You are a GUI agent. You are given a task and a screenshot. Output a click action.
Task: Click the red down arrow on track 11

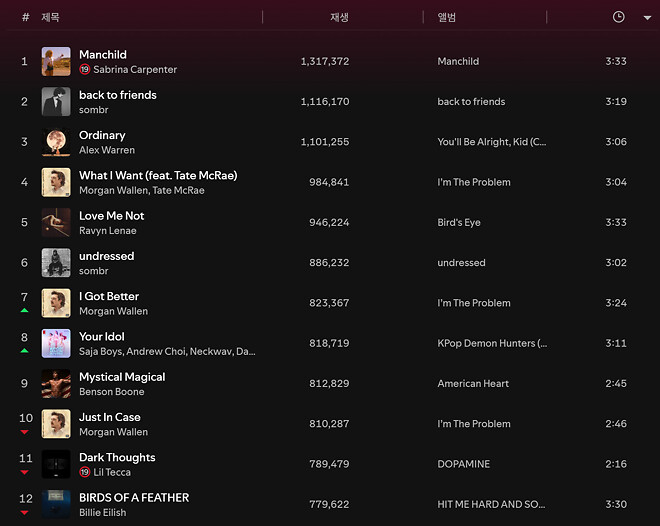tap(25, 471)
